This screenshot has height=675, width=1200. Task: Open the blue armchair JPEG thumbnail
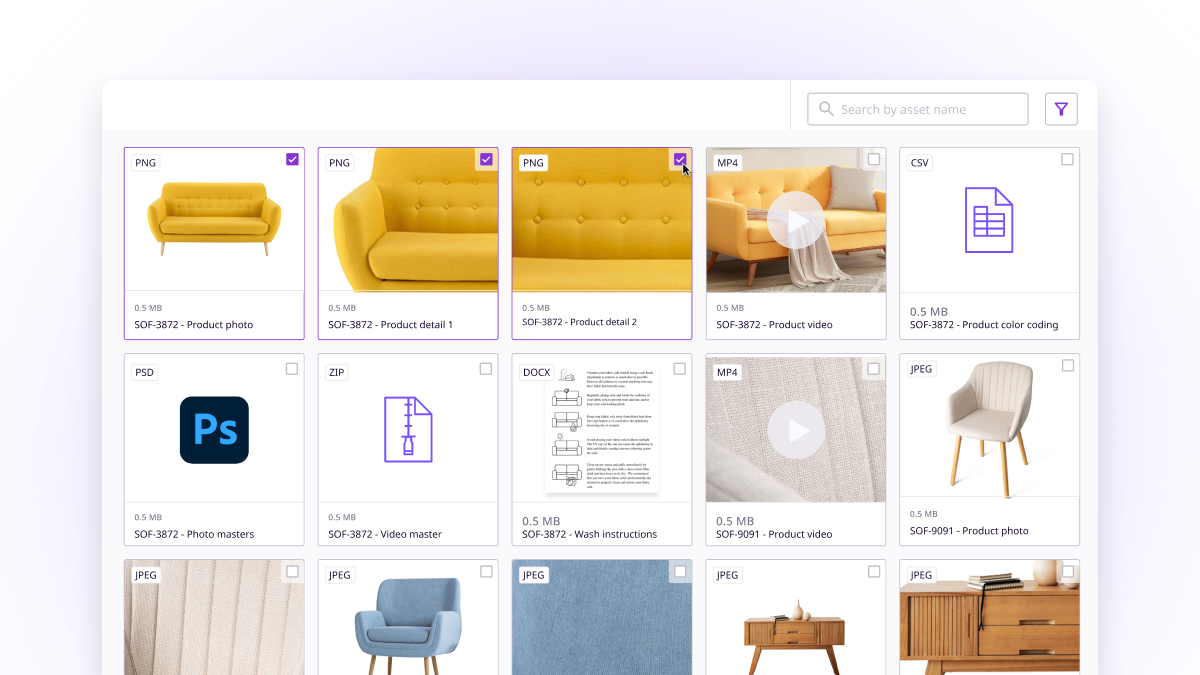(407, 625)
